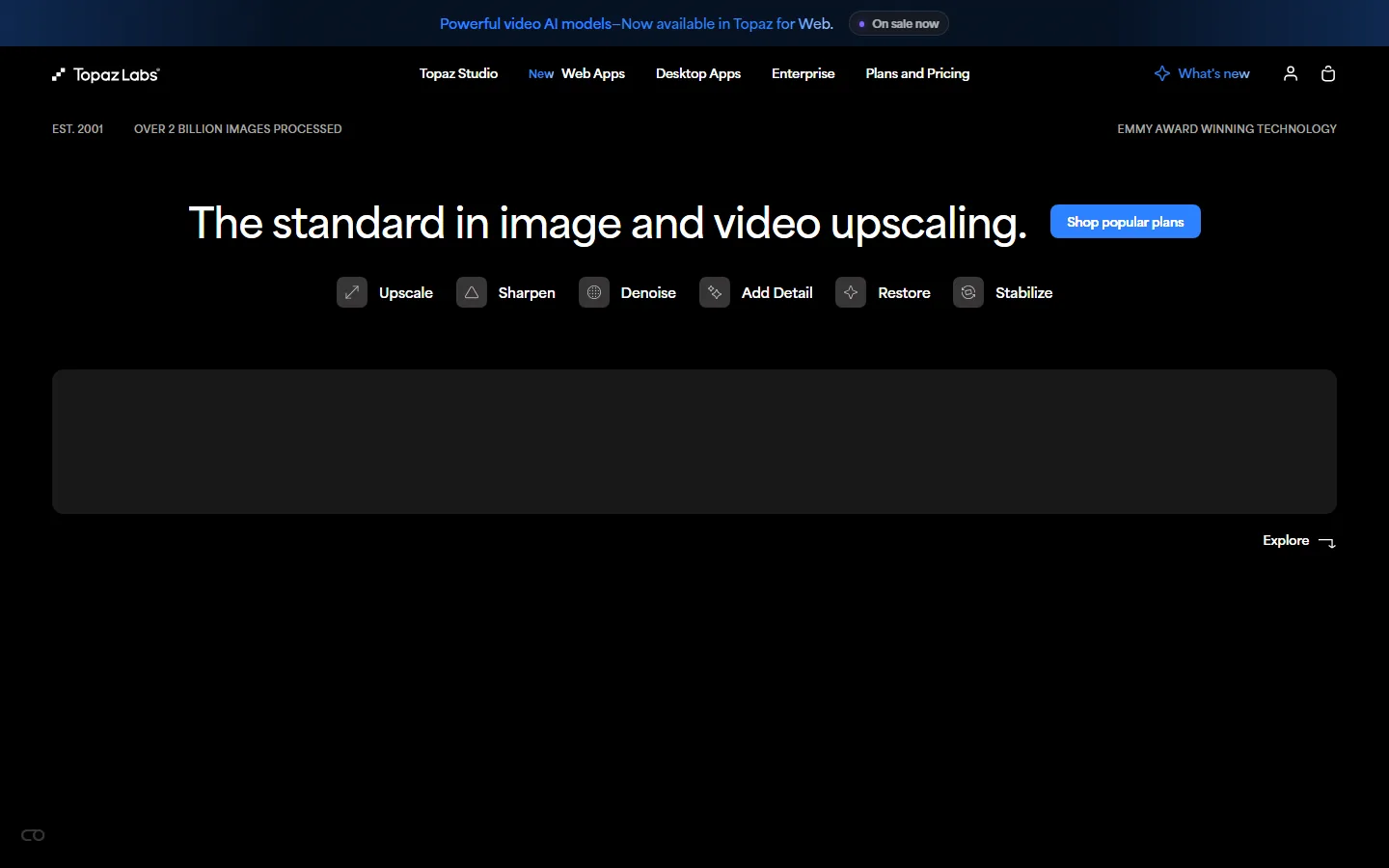This screenshot has height=868, width=1389.
Task: Click the Upscale label
Action: (406, 292)
